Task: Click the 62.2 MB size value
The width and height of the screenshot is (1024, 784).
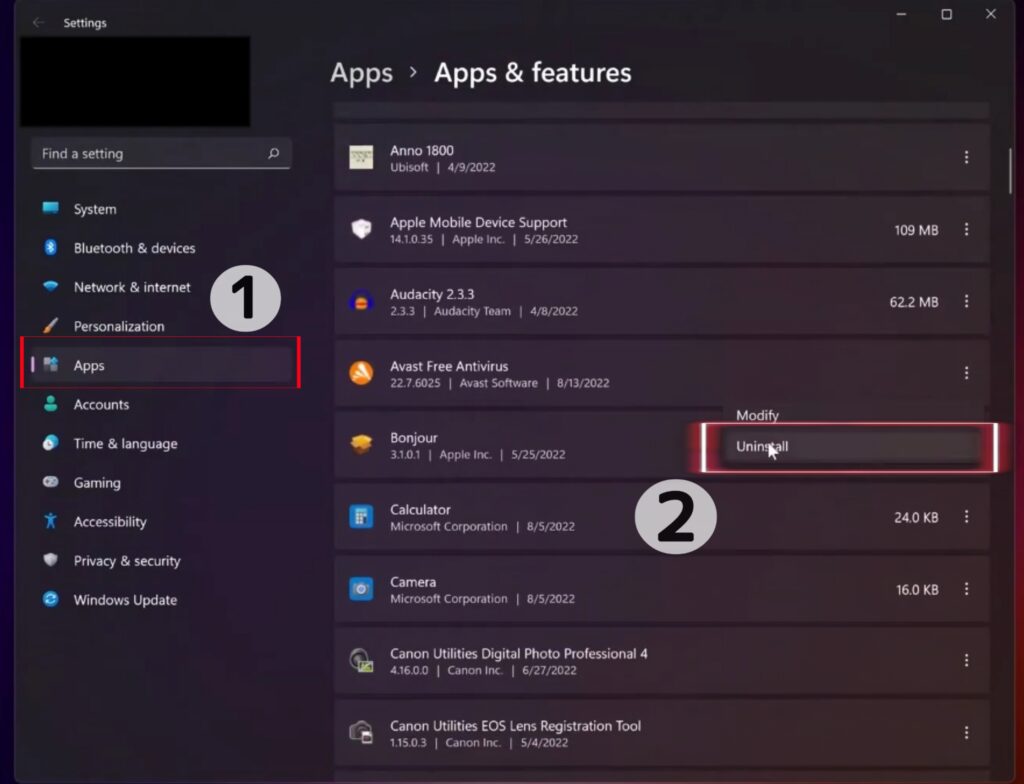Action: click(x=914, y=302)
